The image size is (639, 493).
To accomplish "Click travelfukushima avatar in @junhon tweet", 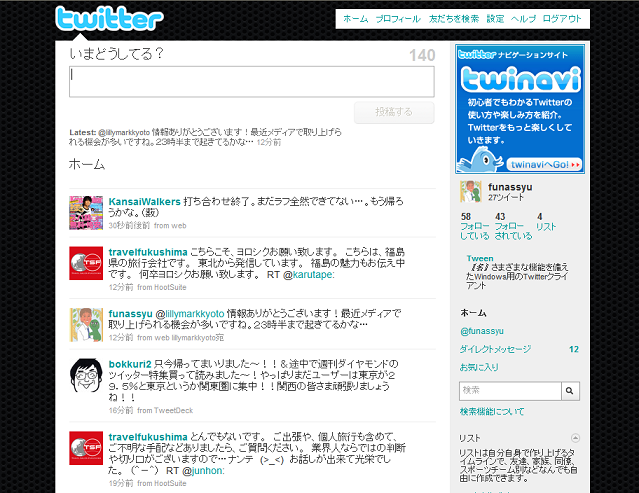I will 86,448.
